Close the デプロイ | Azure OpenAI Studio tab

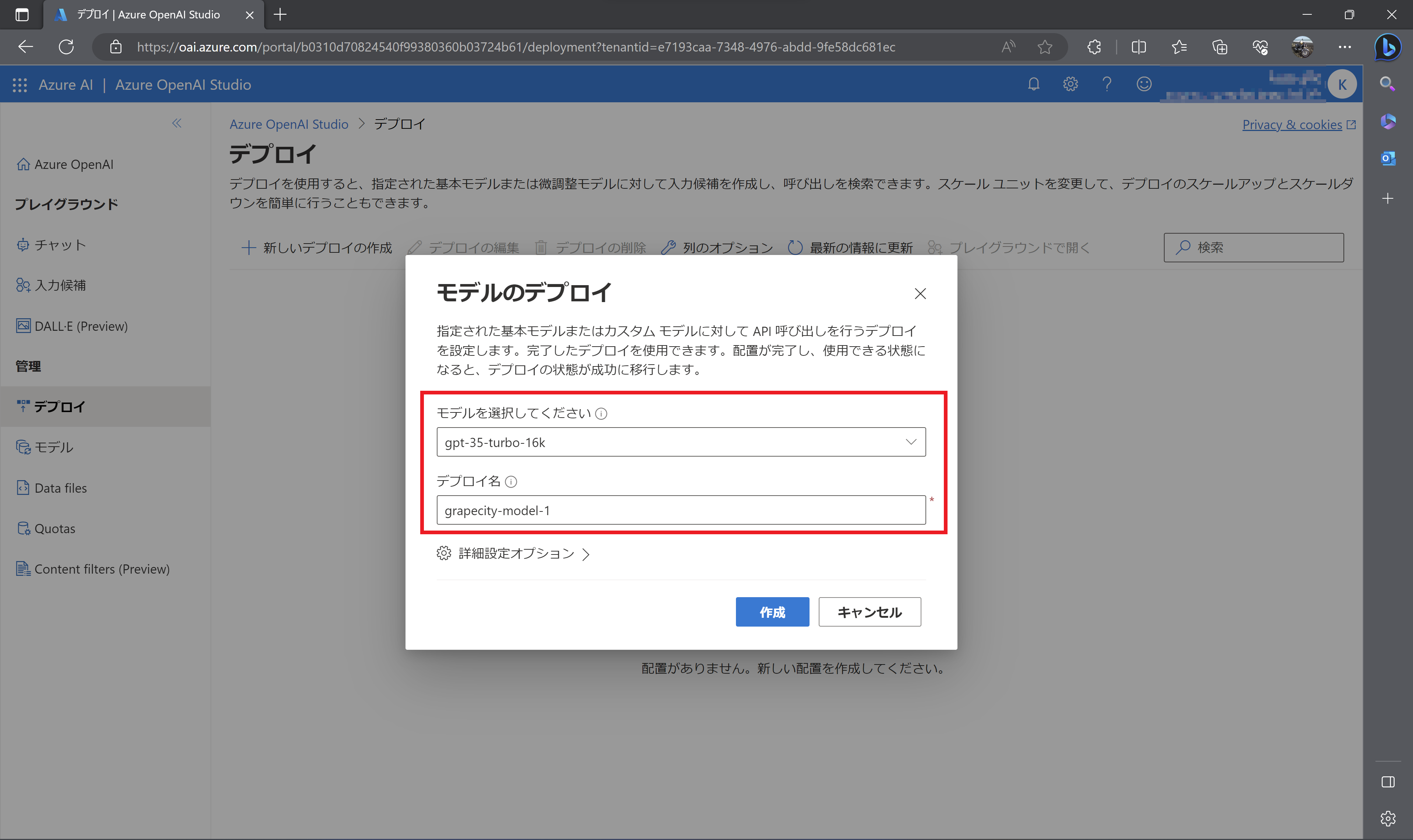[249, 15]
